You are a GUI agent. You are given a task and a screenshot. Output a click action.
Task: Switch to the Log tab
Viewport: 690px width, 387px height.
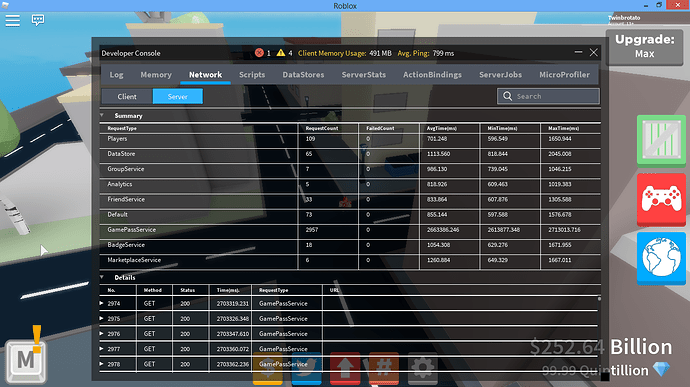click(x=117, y=75)
